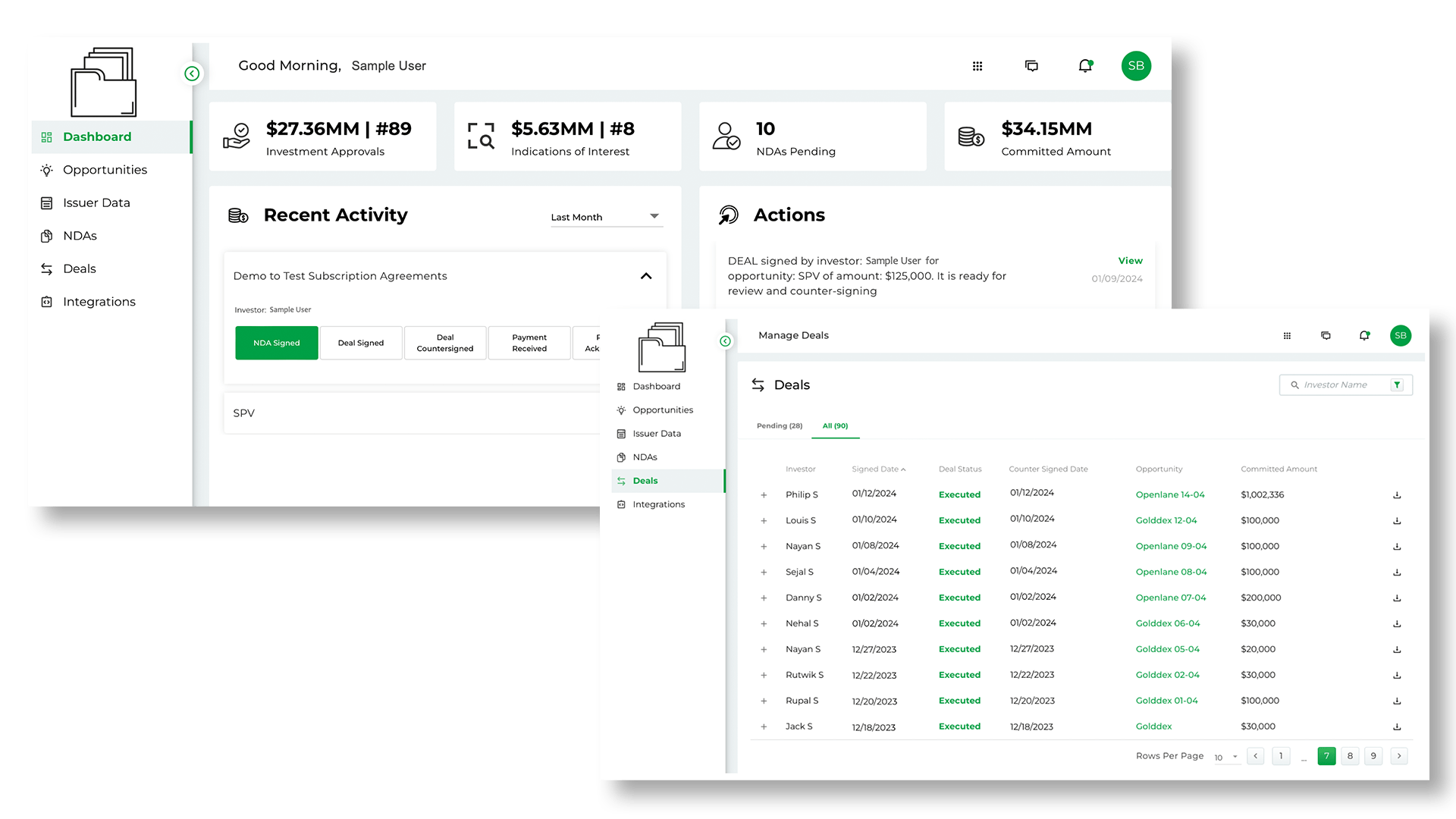This screenshot has height=819, width=1456.
Task: Click the notification bell in Dashboard header
Action: pyautogui.click(x=1085, y=66)
